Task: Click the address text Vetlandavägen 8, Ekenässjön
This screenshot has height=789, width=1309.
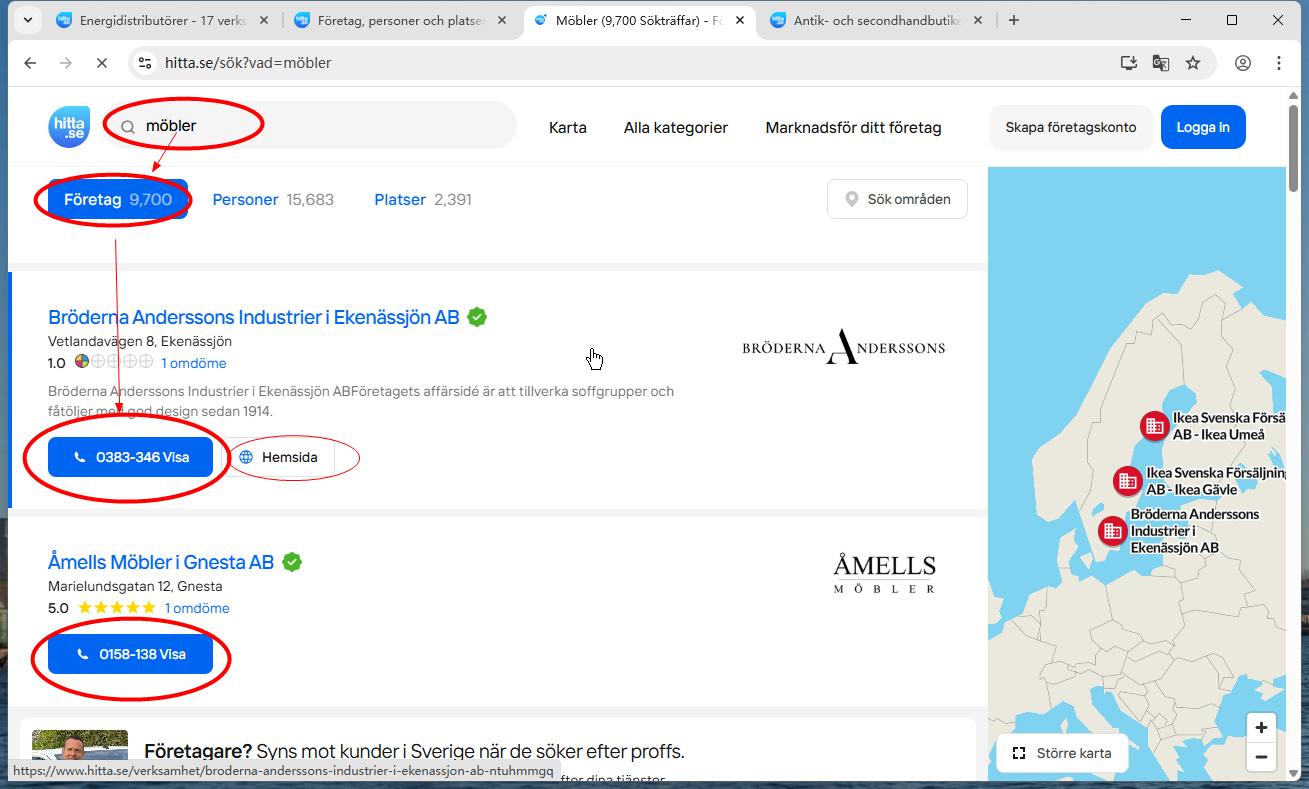Action: 140,341
